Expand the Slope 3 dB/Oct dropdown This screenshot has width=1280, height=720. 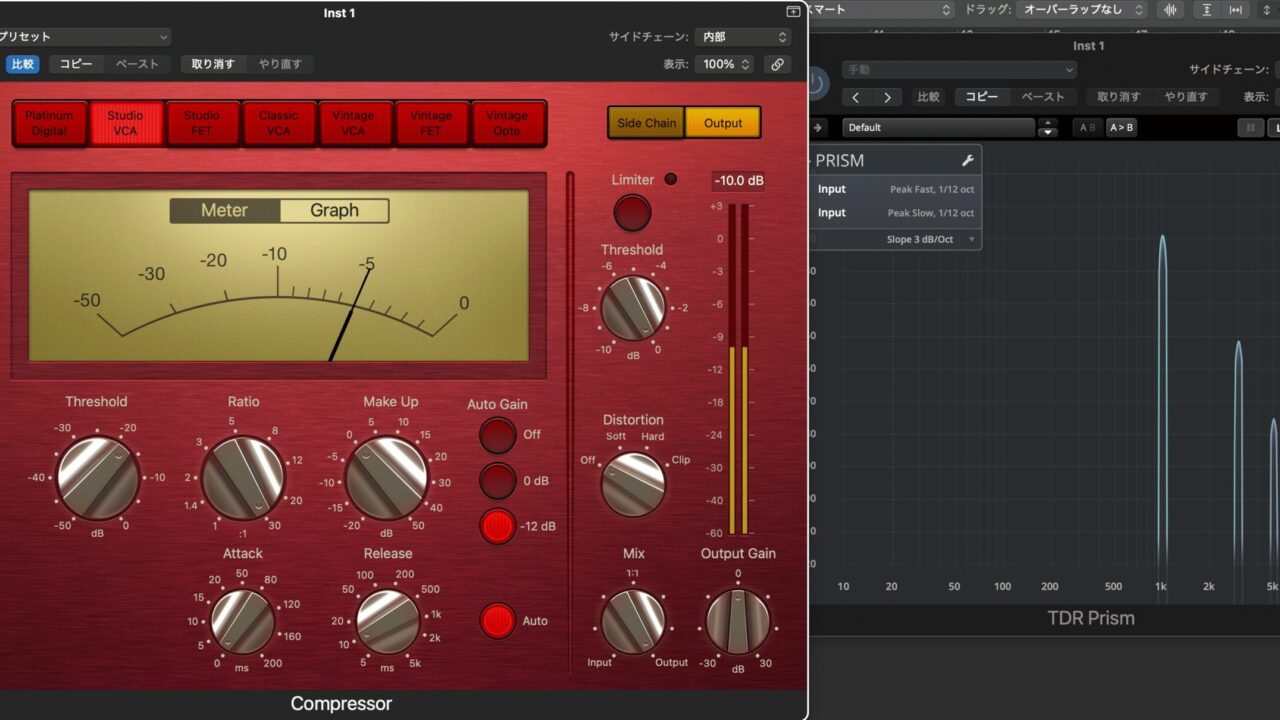[x=930, y=240]
